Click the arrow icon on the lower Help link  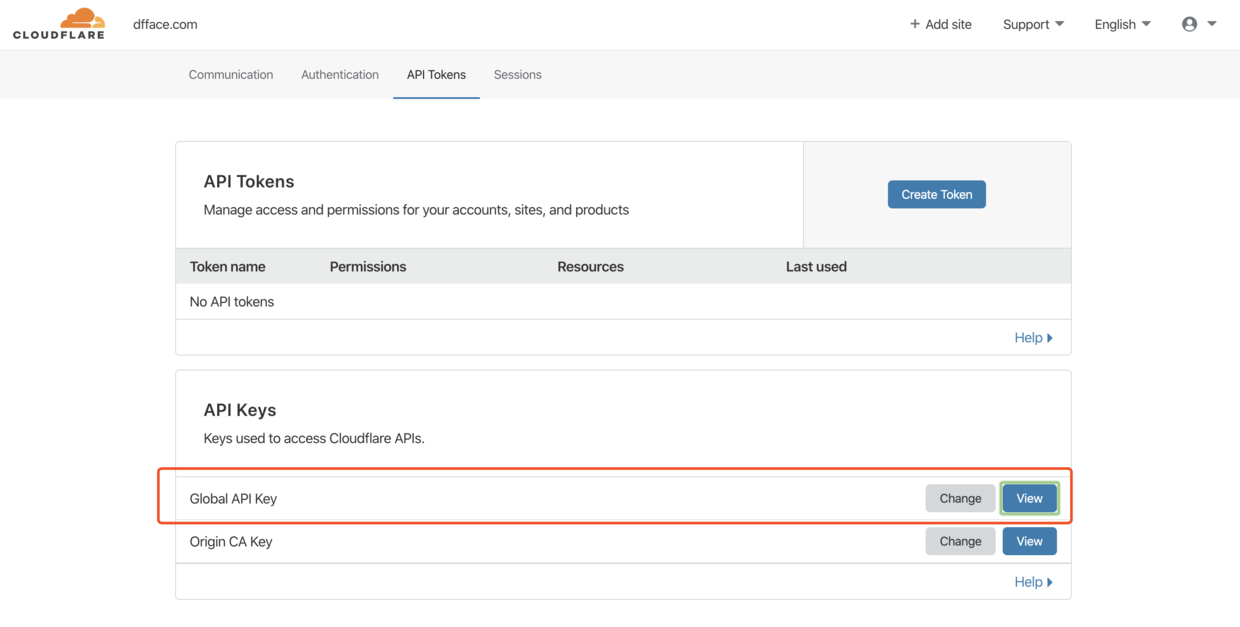pyautogui.click(x=1051, y=581)
